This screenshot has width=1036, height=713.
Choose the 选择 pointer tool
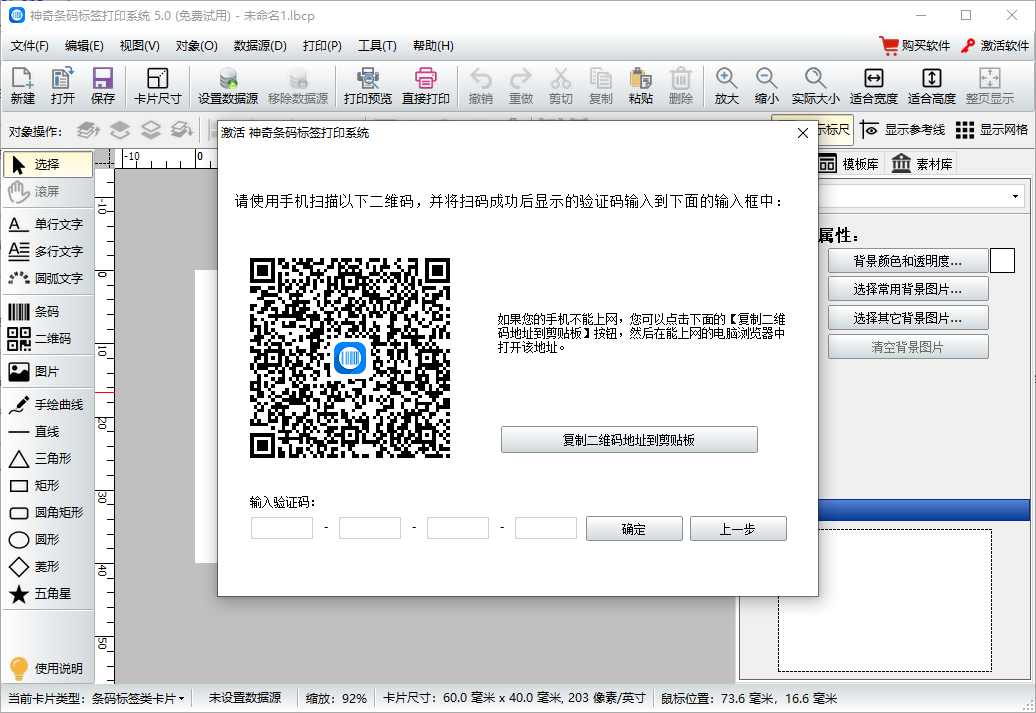(48, 165)
